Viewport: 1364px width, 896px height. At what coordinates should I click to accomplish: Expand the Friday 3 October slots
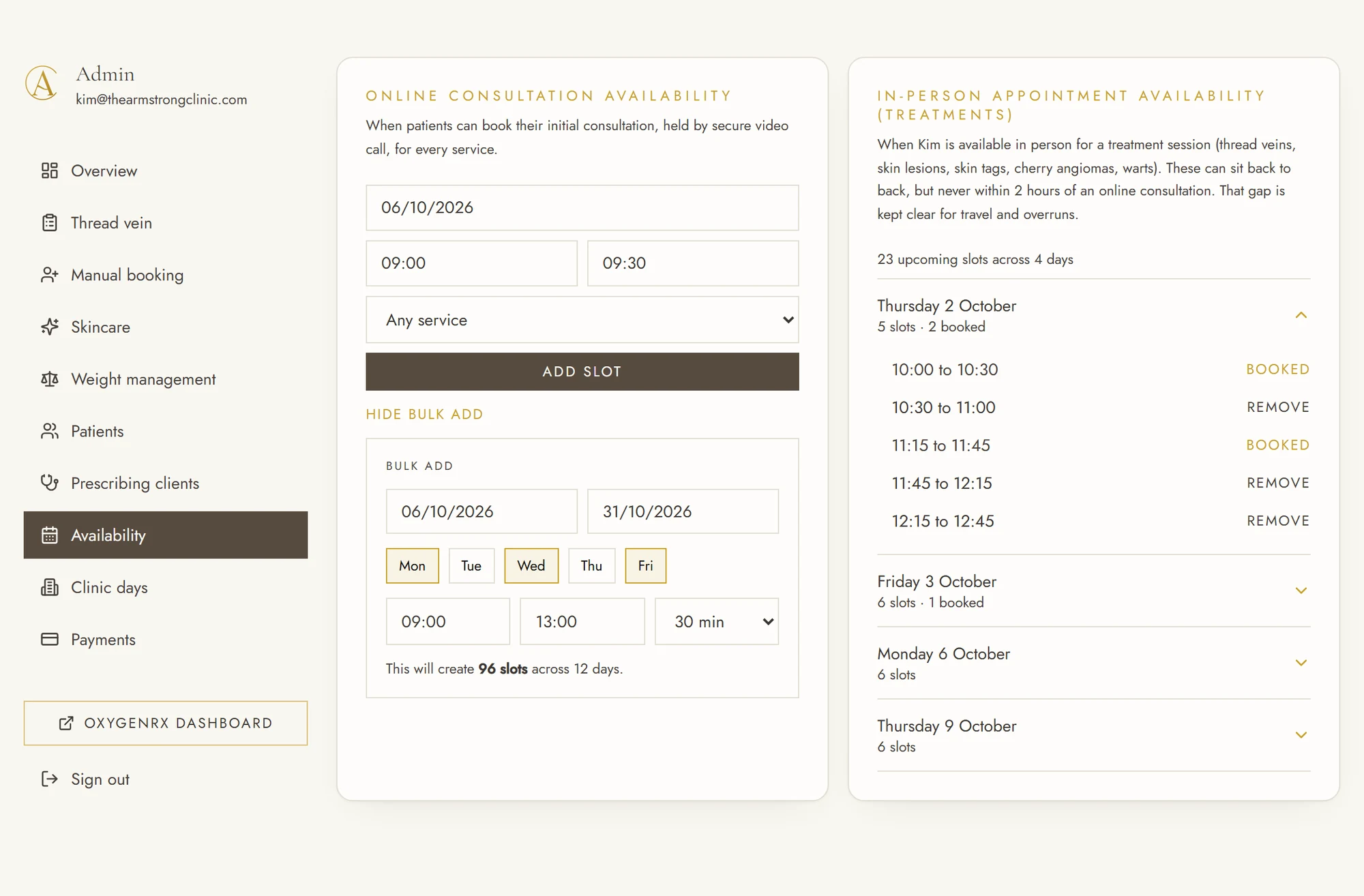pos(1301,591)
